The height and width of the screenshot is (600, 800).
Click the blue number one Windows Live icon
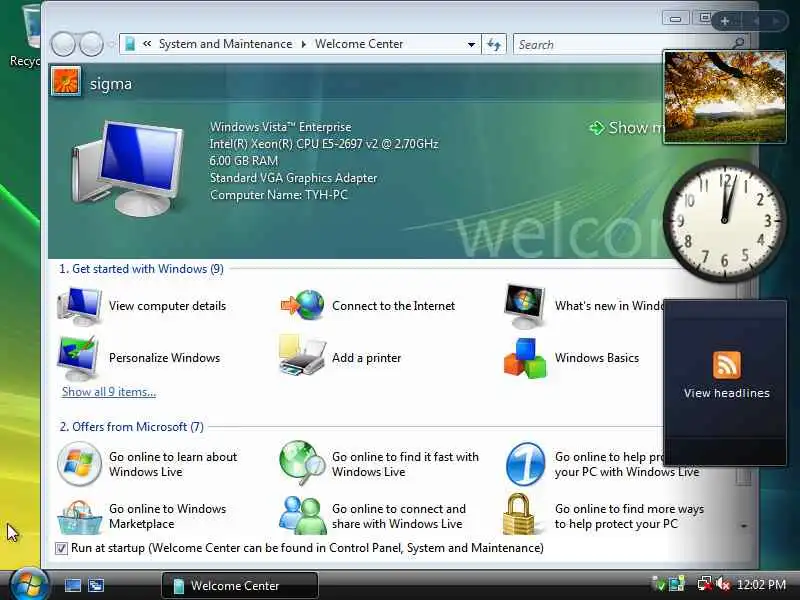click(x=525, y=464)
